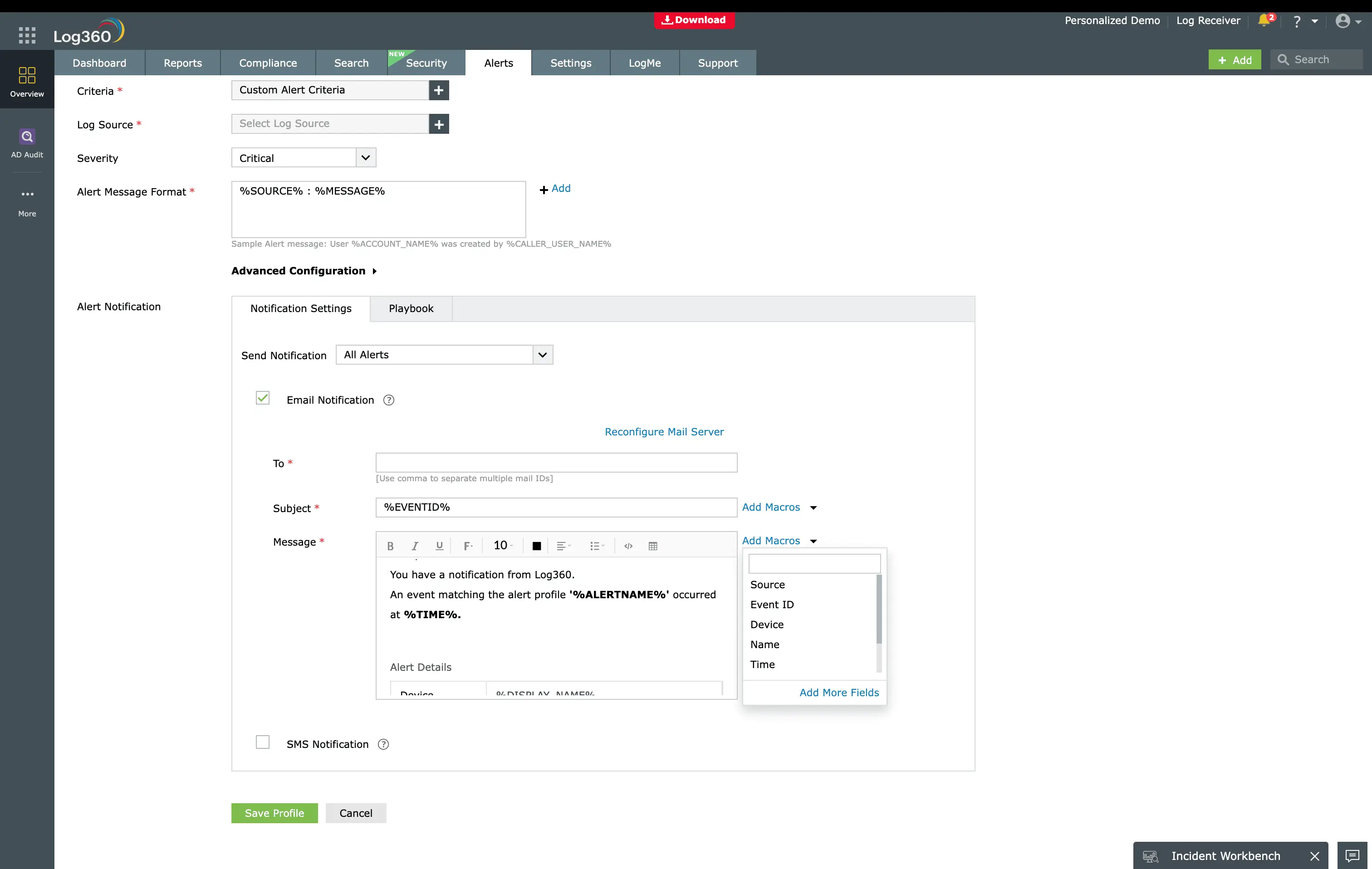Click Save Profile button
This screenshot has width=1372, height=869.
274,813
